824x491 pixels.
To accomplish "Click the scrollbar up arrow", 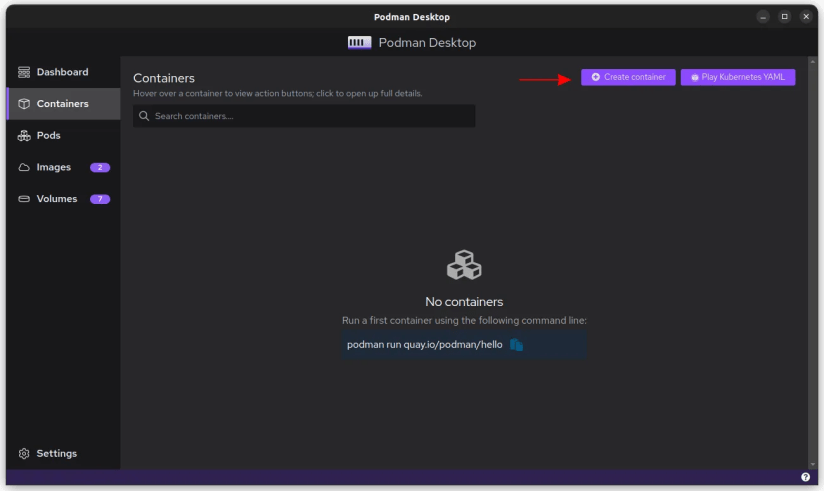I will click(812, 62).
